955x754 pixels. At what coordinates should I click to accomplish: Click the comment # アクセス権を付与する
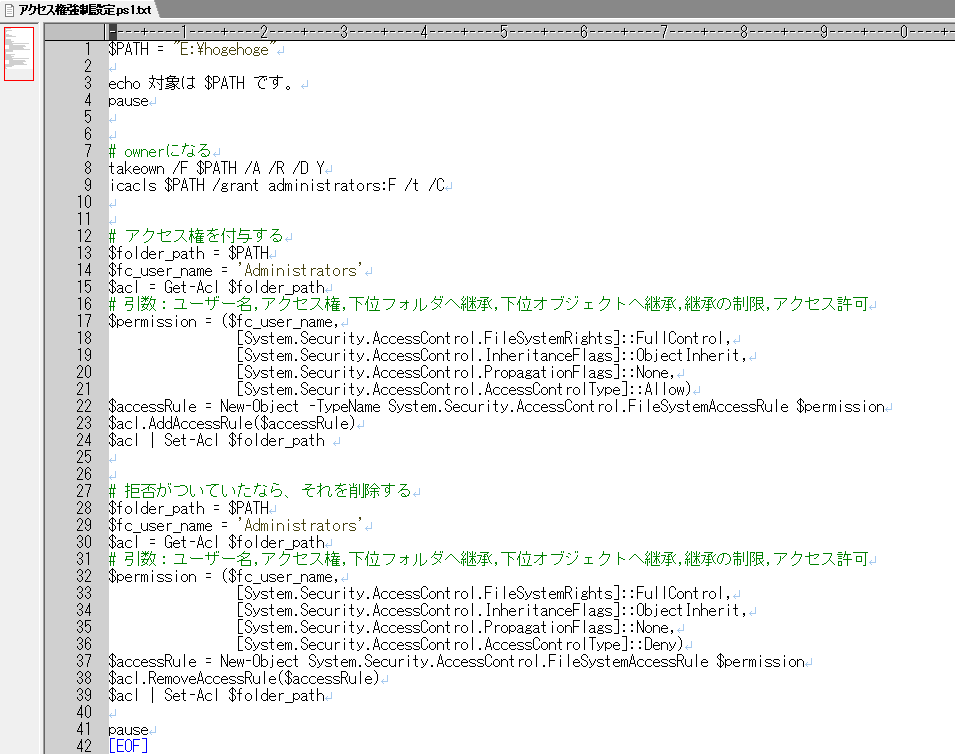[x=196, y=236]
